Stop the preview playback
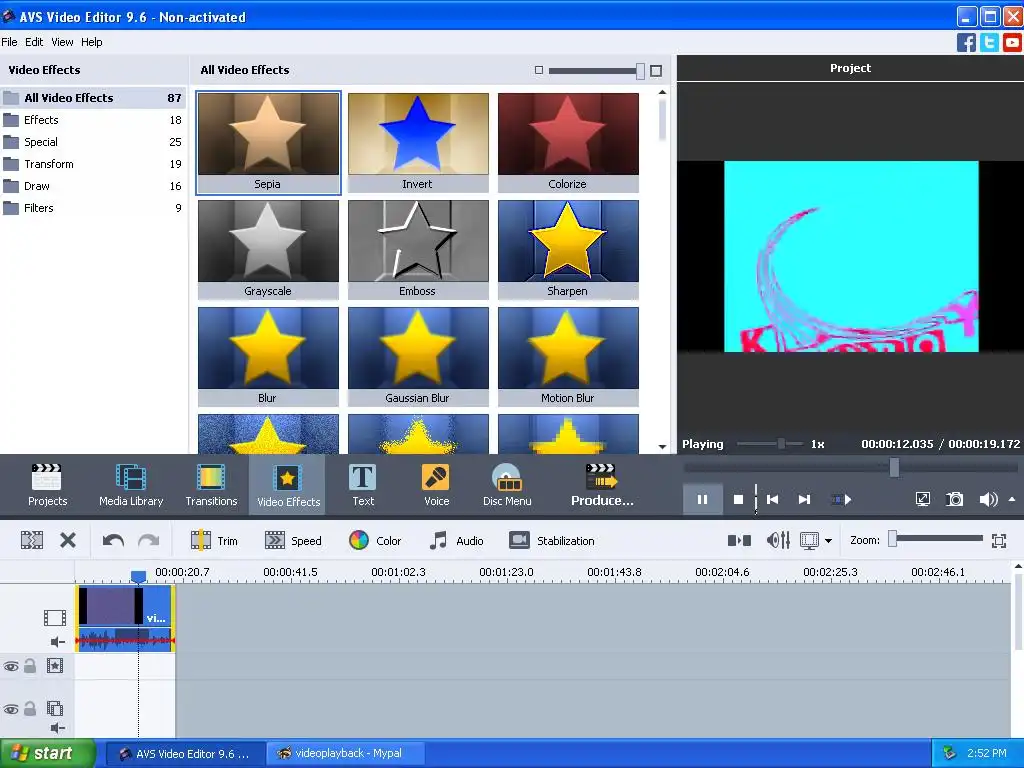 739,500
